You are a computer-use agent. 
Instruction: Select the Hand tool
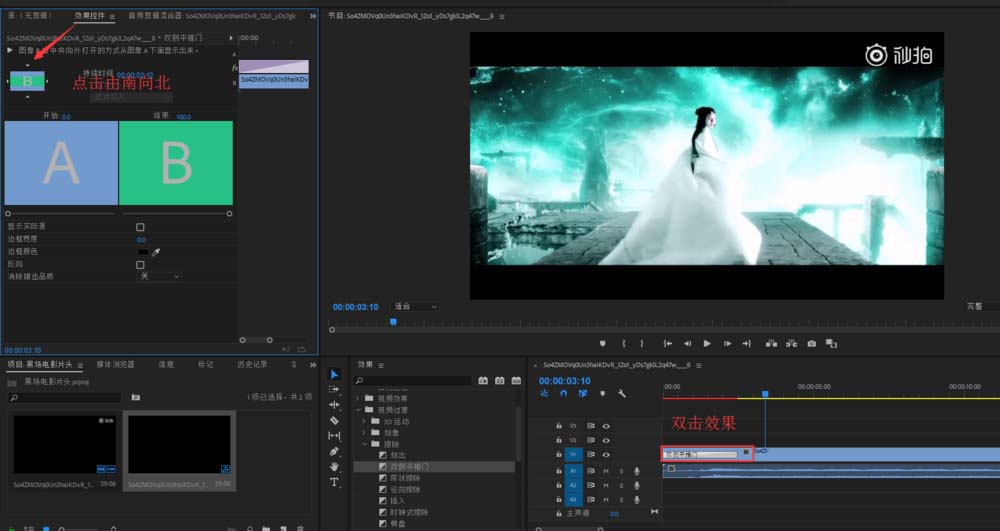tap(334, 467)
